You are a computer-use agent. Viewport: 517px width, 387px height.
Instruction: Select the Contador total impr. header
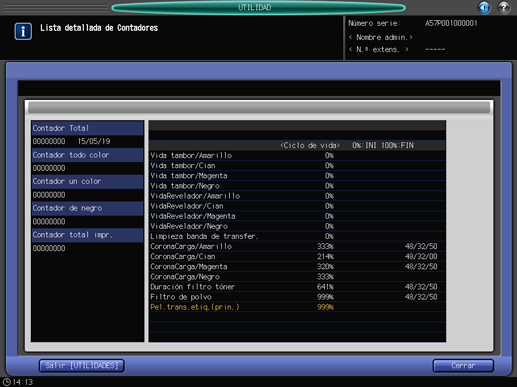click(87, 235)
